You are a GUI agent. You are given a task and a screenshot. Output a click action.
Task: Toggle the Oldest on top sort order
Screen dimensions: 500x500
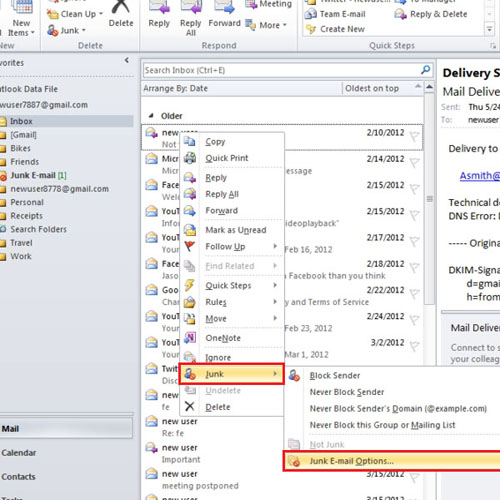coord(383,88)
